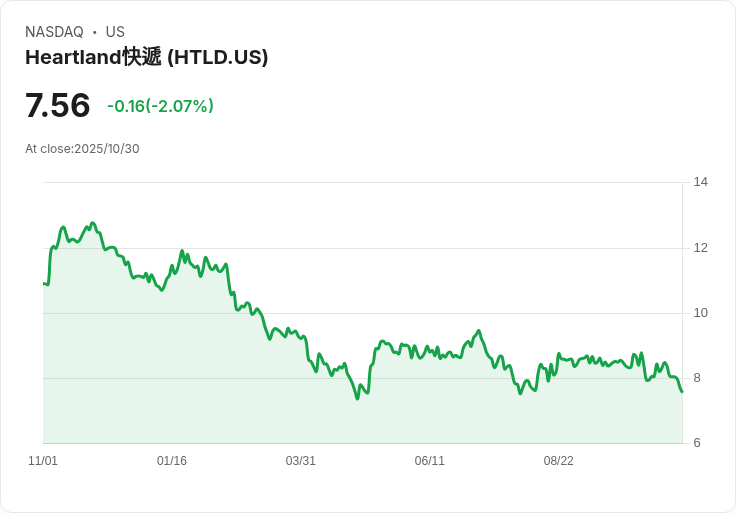Click the At close 2025/10/30 timestamp
This screenshot has width=736, height=513.
click(82, 149)
